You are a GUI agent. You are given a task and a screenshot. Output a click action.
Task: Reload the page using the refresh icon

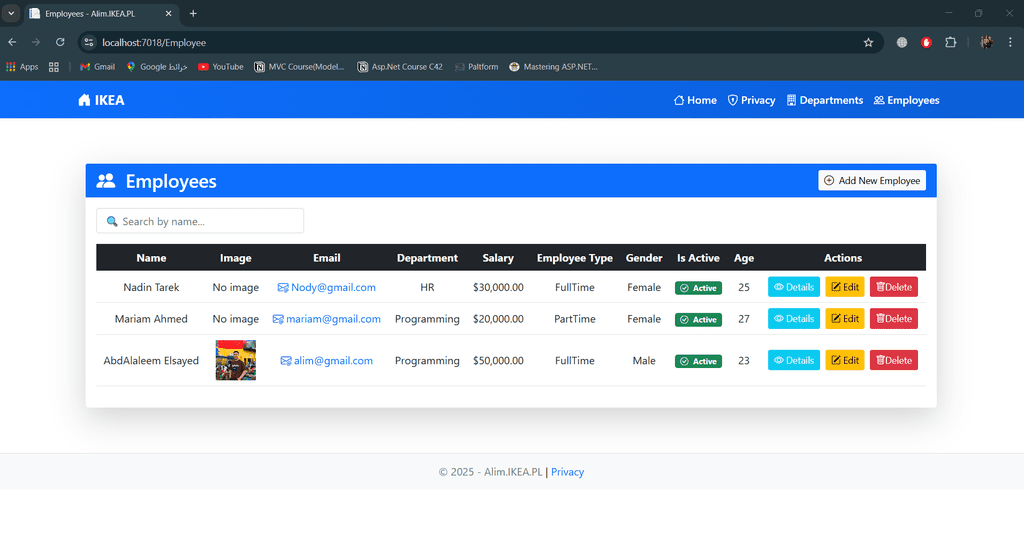point(60,42)
